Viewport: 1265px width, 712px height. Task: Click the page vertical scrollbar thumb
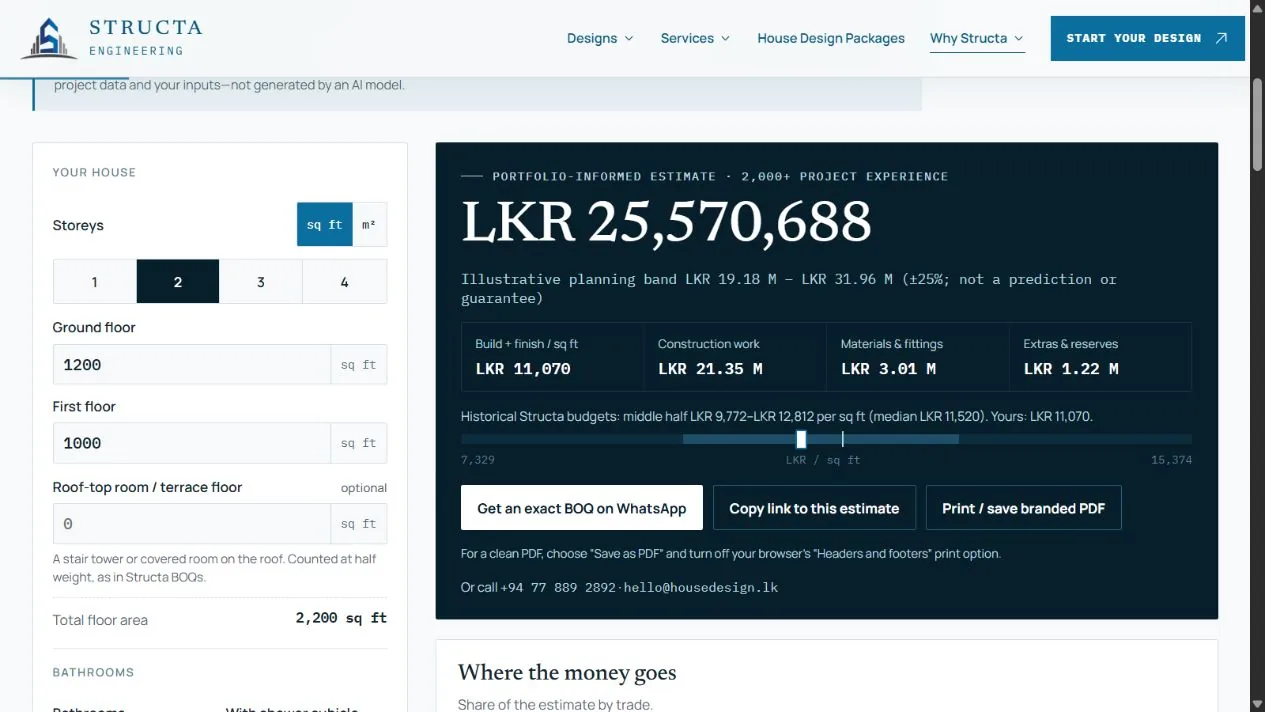pyautogui.click(x=1257, y=123)
